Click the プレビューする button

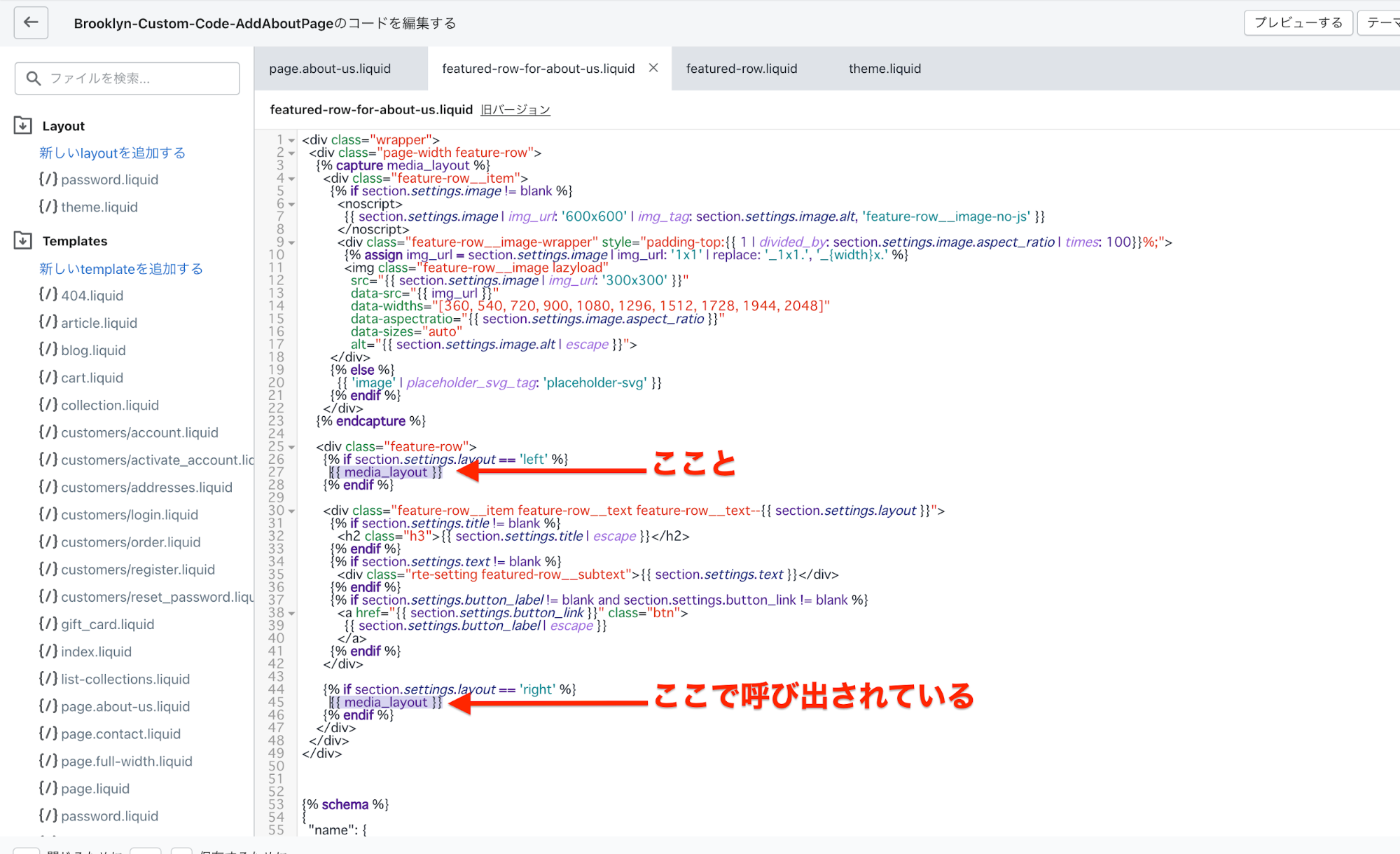(1298, 22)
